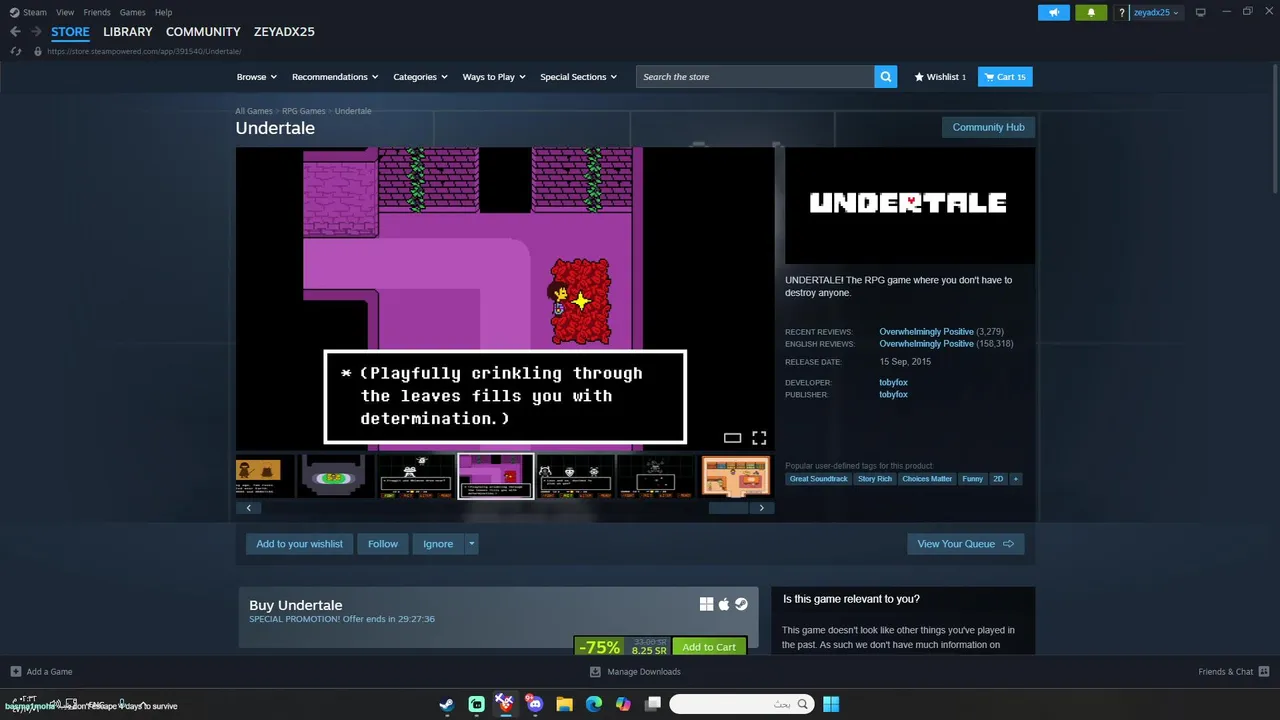
Task: Select the selected pink ruins thumbnail
Action: click(x=495, y=476)
